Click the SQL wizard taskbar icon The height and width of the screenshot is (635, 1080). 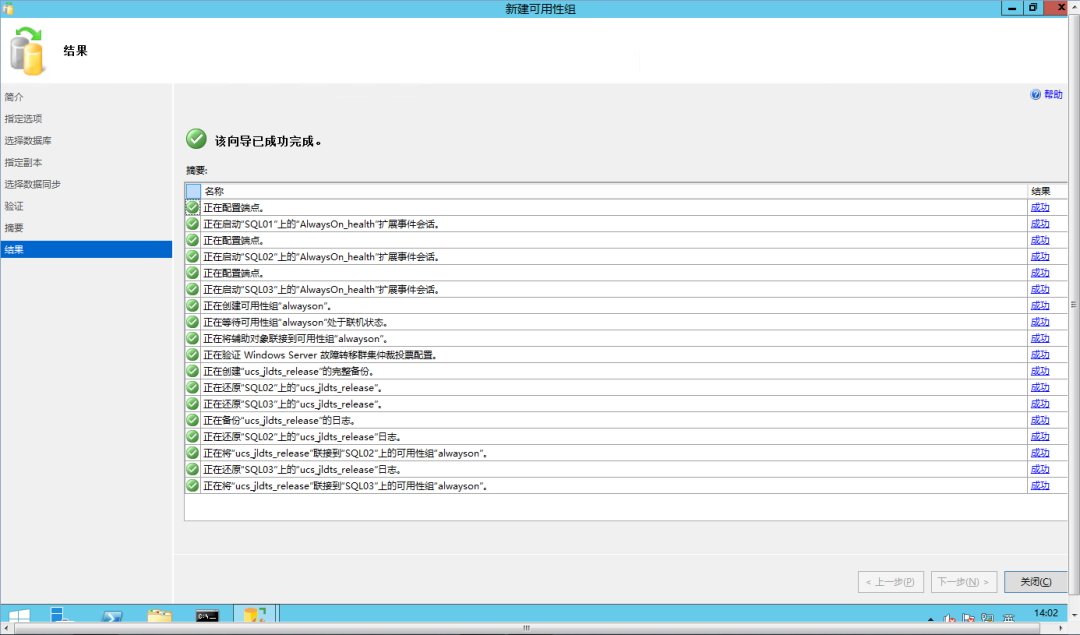coord(255,614)
